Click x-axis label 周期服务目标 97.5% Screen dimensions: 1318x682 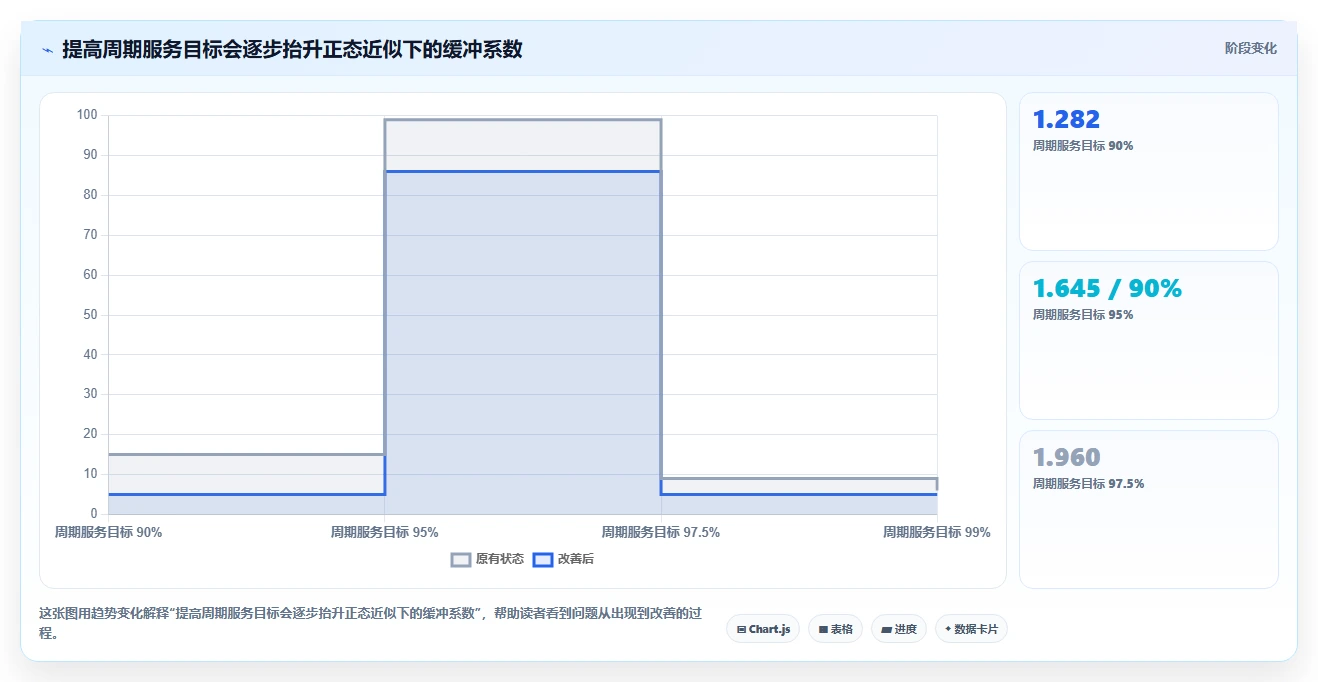click(x=660, y=533)
